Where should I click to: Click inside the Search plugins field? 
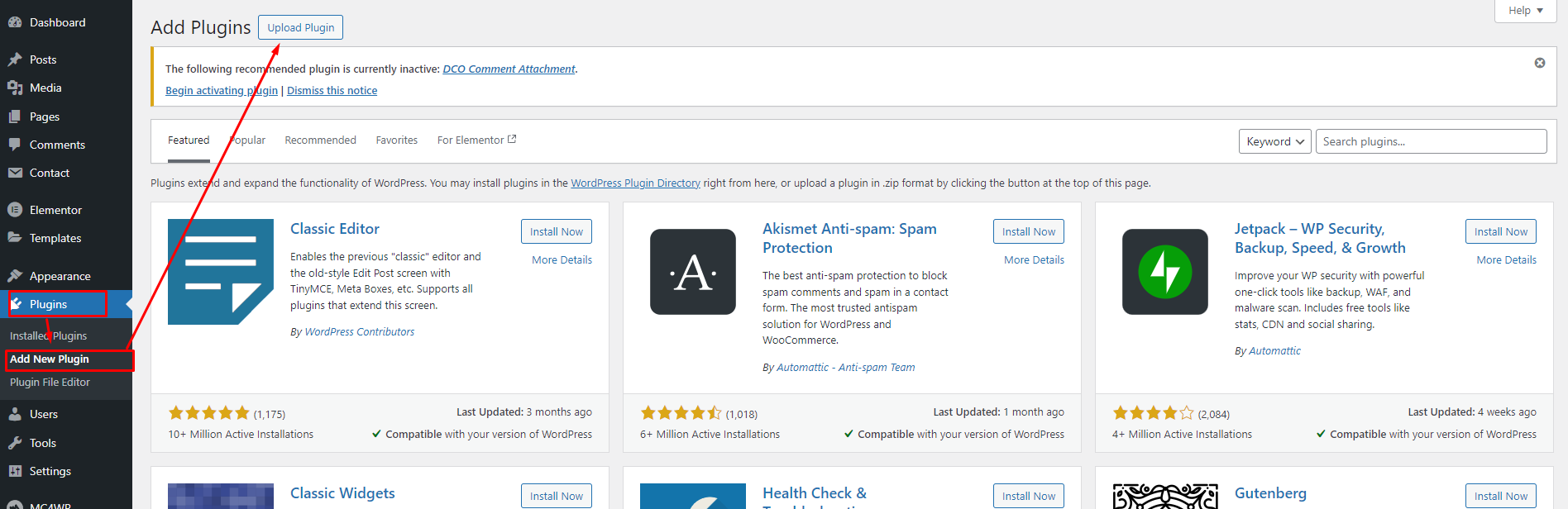(1431, 141)
